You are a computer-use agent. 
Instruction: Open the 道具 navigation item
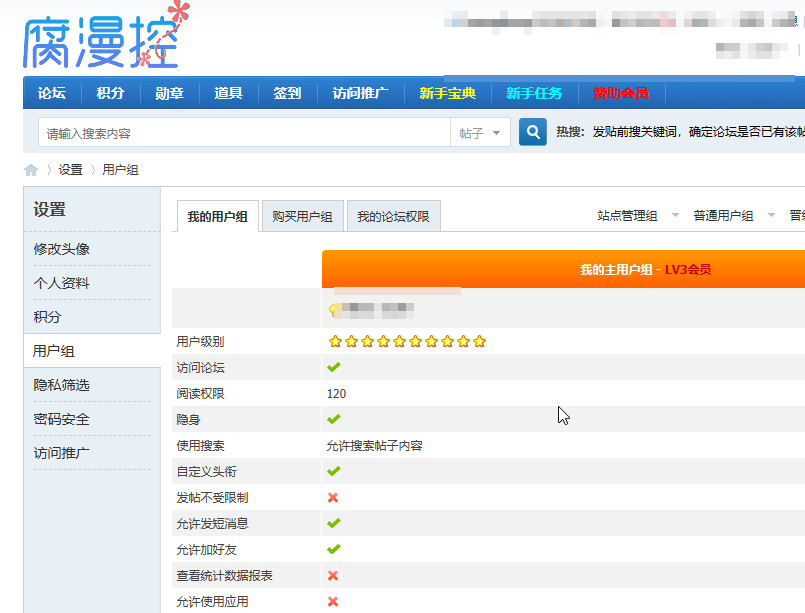pyautogui.click(x=228, y=93)
